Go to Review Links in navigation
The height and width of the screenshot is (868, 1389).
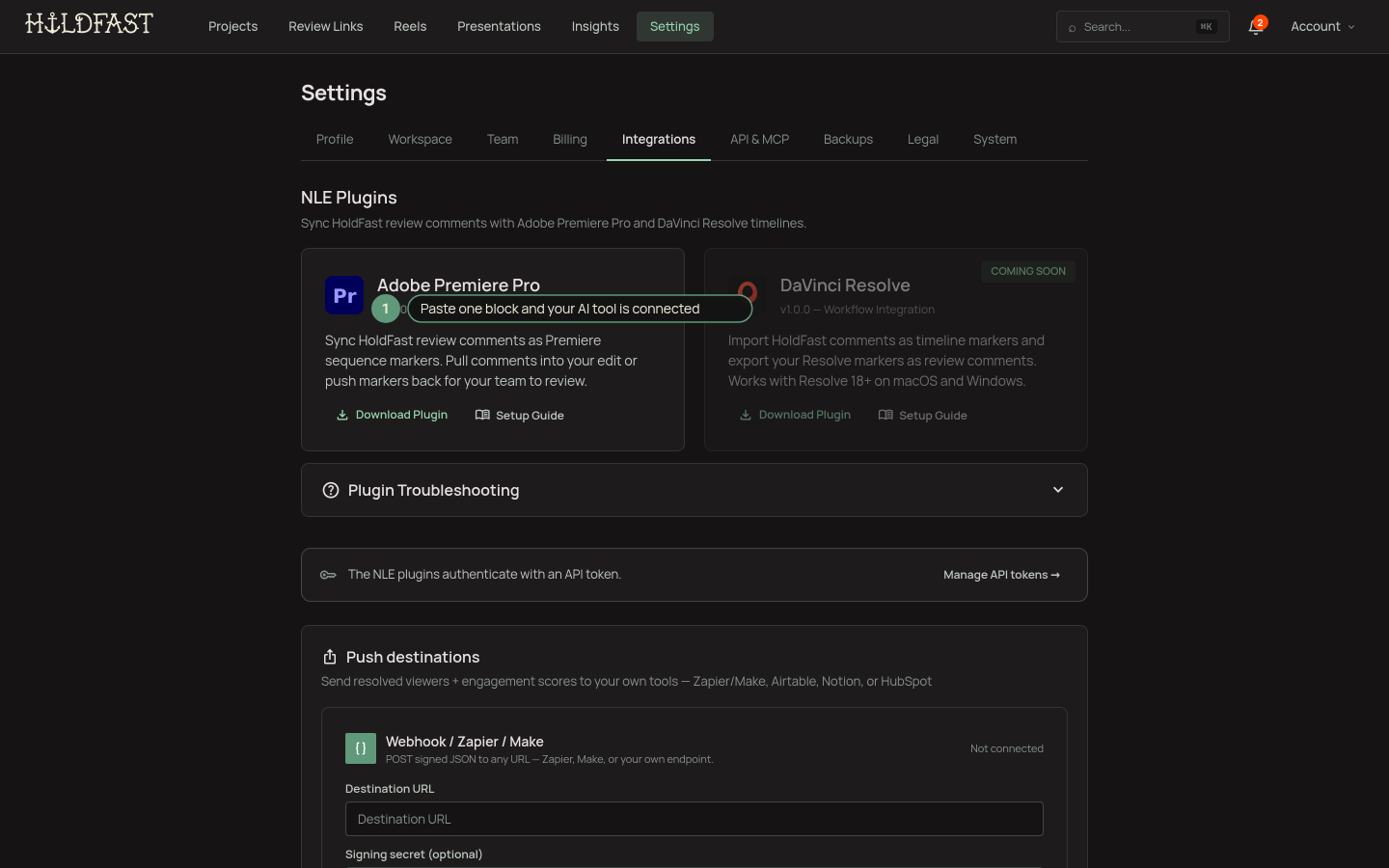(x=325, y=26)
